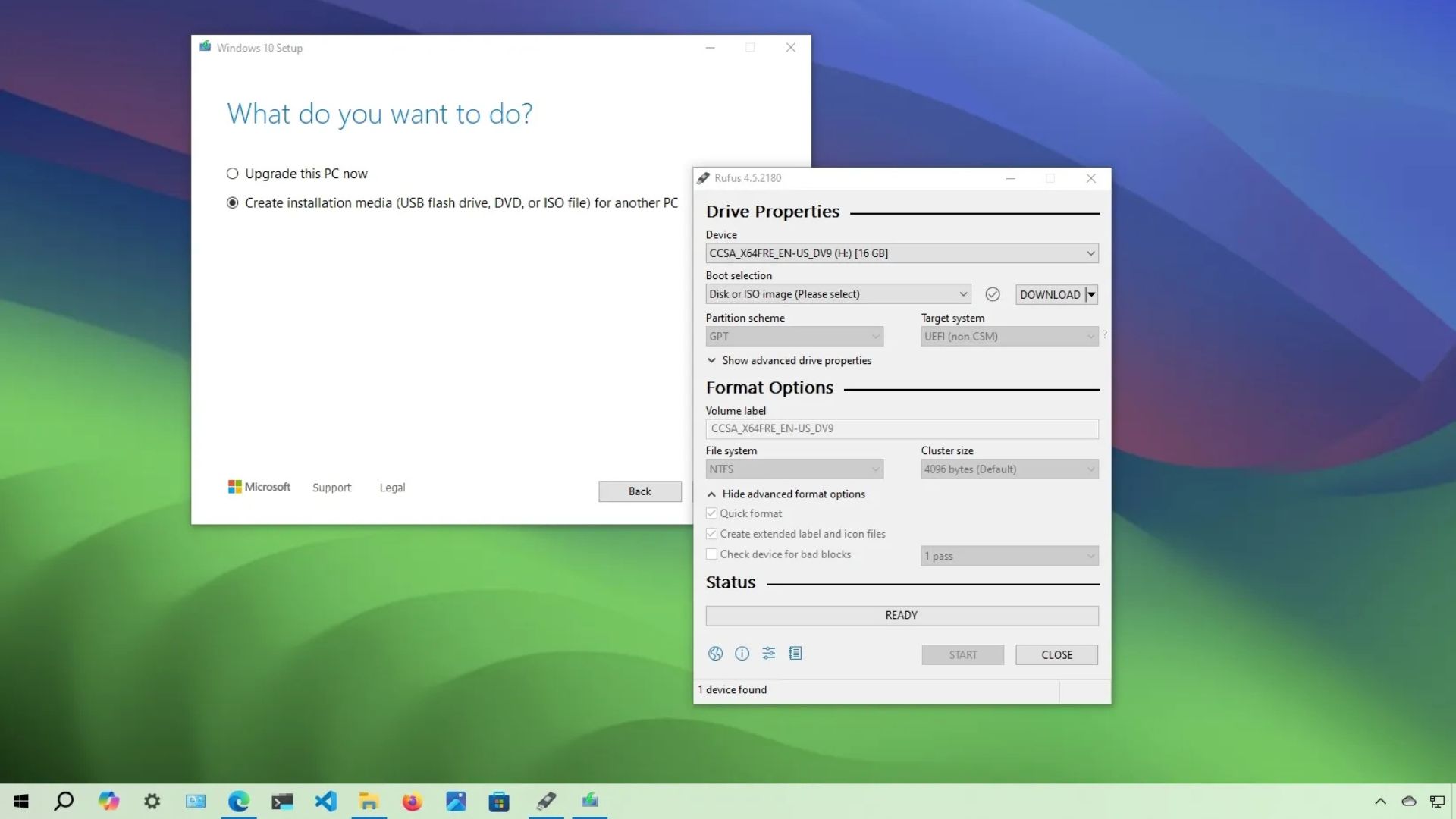
Task: Click the START button in Rufus
Action: (963, 655)
